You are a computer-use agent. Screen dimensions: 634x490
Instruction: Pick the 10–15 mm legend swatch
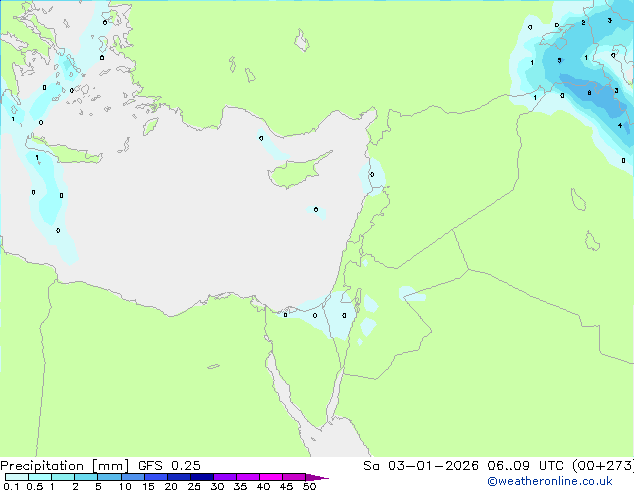pos(132,477)
